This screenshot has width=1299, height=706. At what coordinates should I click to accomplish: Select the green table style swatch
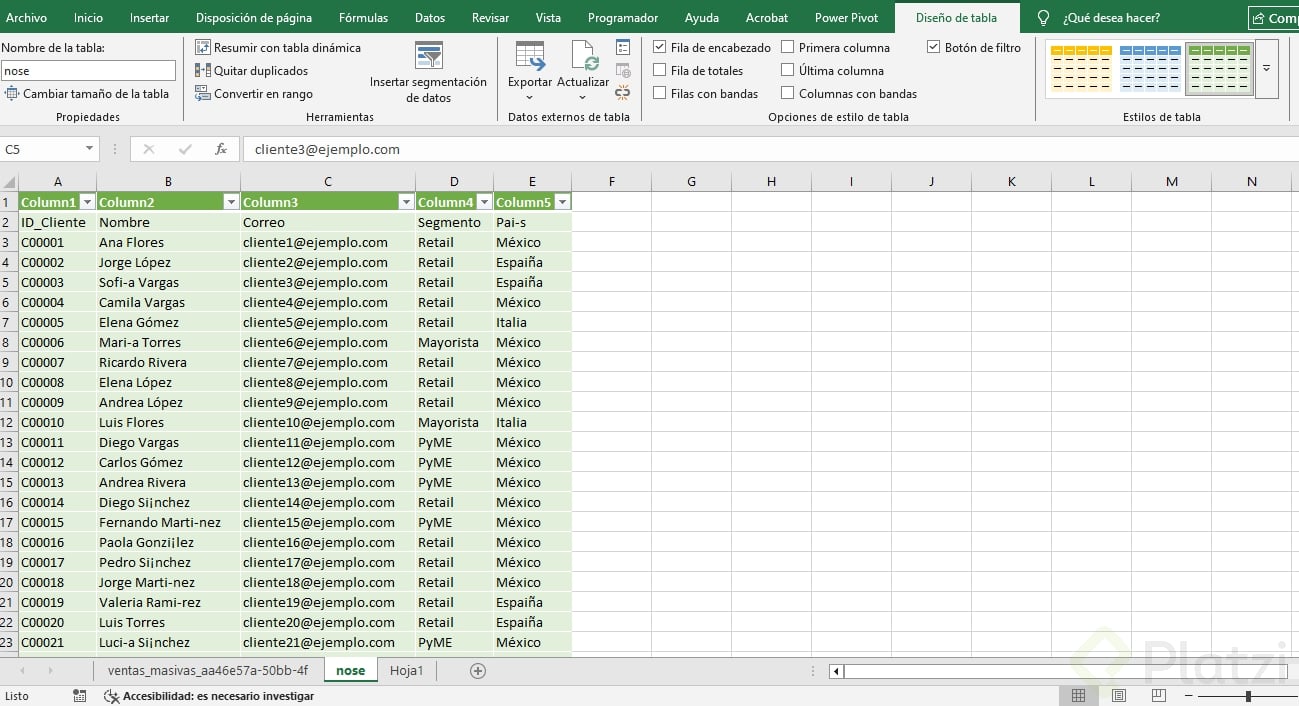(1219, 69)
